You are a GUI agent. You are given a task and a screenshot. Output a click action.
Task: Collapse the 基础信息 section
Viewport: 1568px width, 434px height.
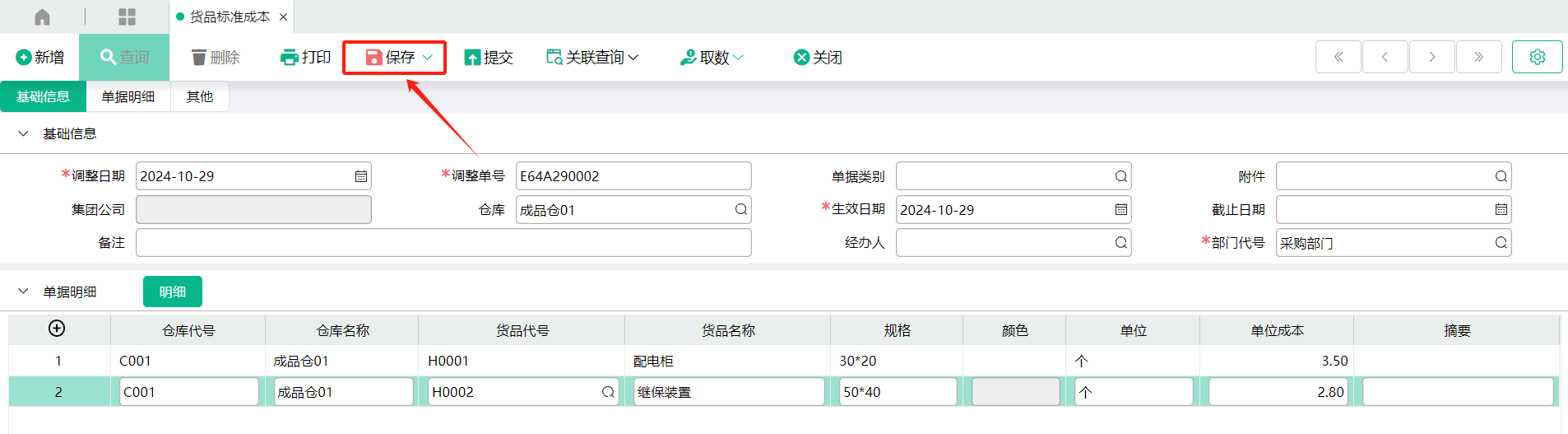(x=23, y=133)
